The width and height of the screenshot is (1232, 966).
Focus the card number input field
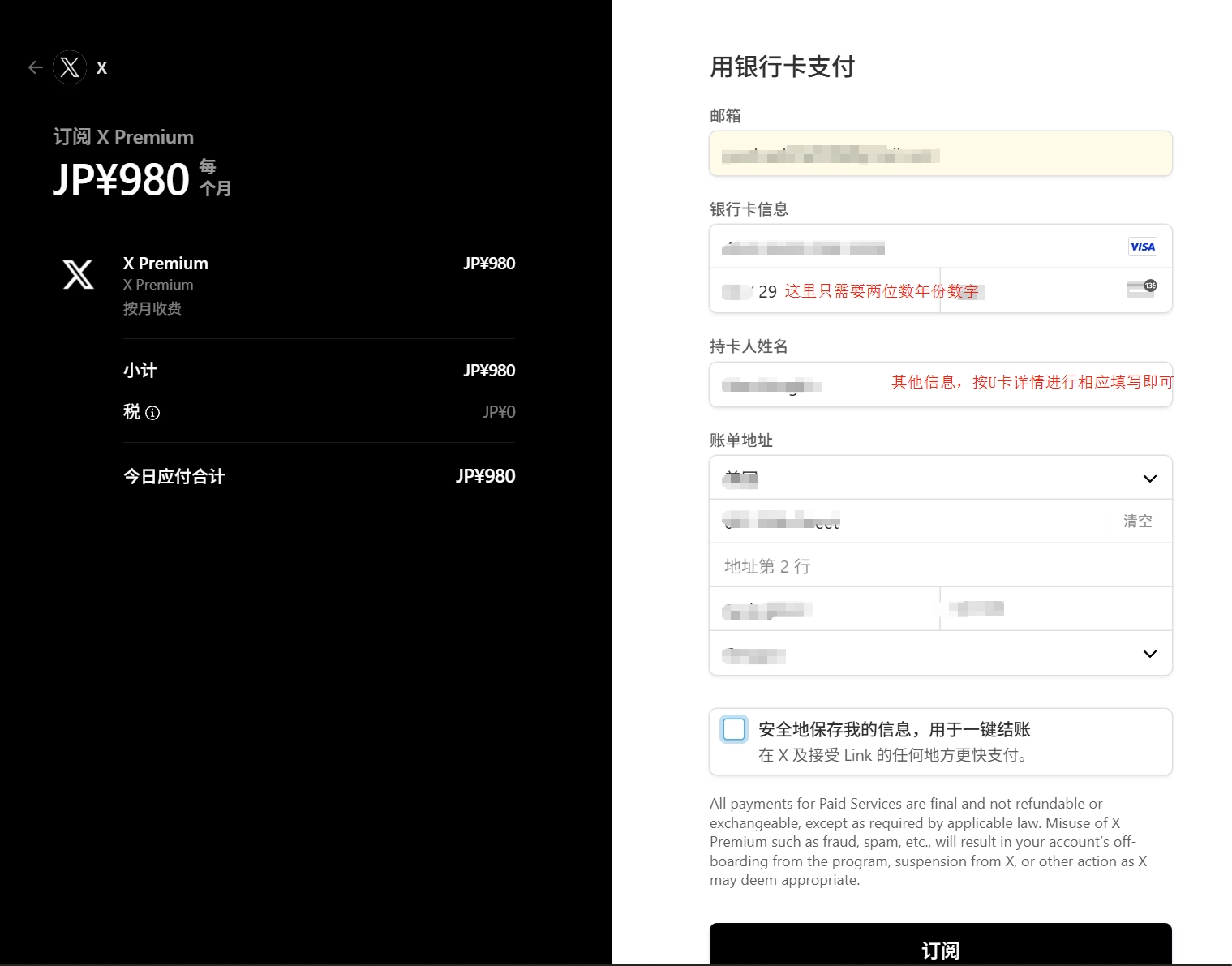941,247
